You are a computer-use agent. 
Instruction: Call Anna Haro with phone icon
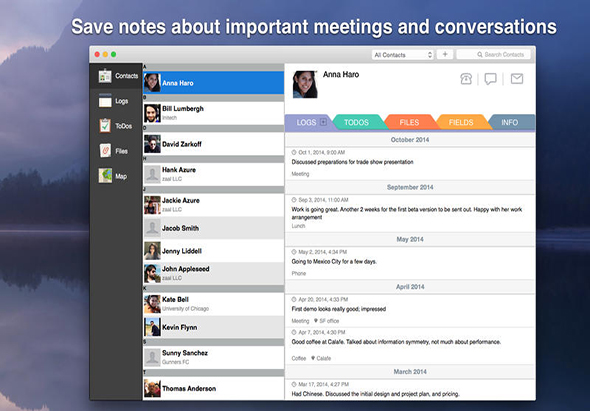point(466,79)
